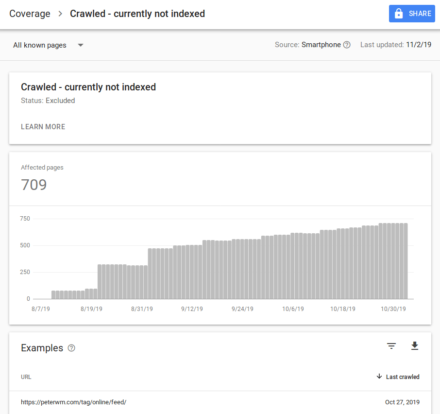This screenshot has width=440, height=414.
Task: Open the Source help question mark icon
Action: pos(347,45)
